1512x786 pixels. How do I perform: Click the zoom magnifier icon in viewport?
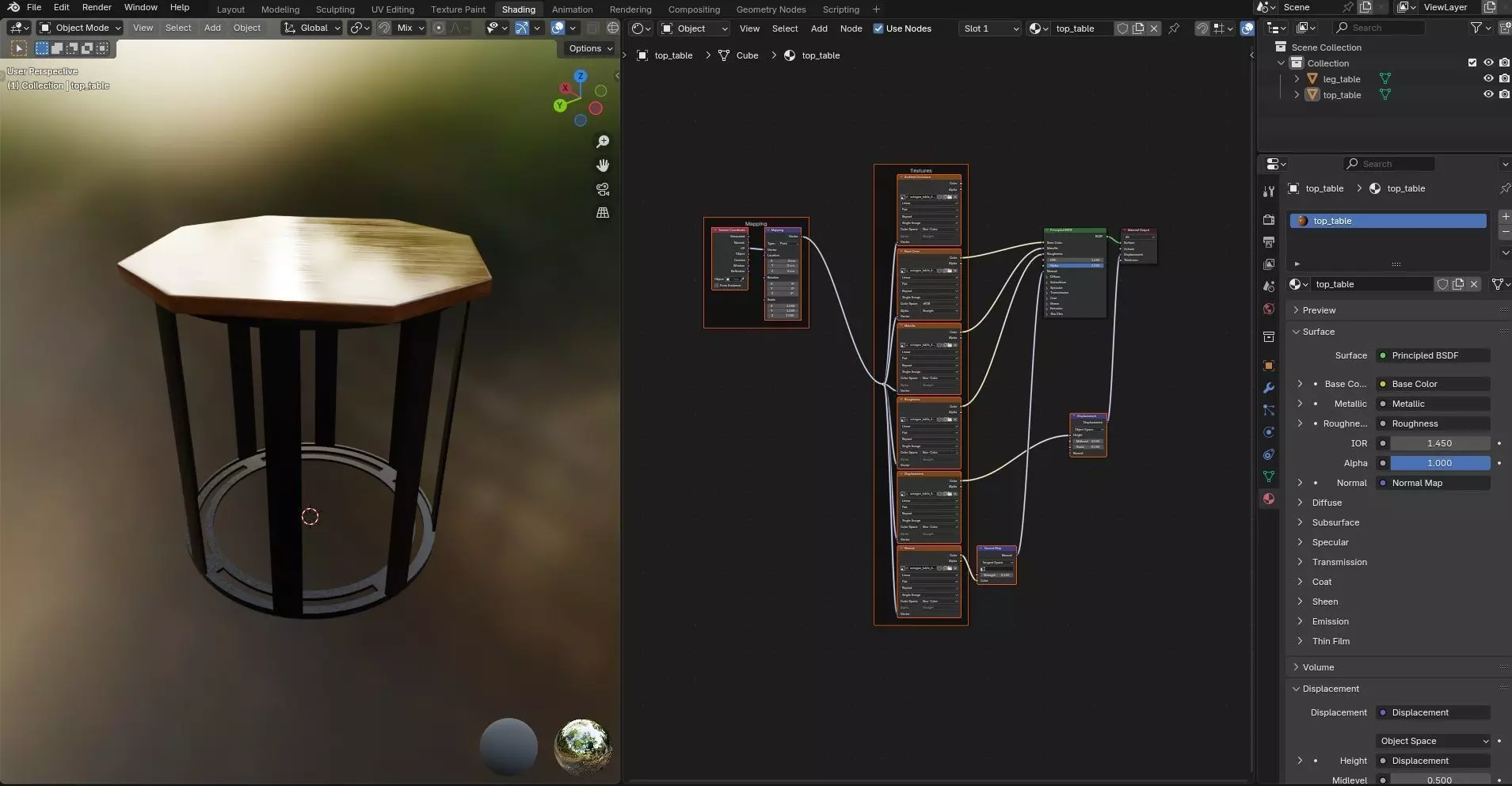pyautogui.click(x=603, y=141)
